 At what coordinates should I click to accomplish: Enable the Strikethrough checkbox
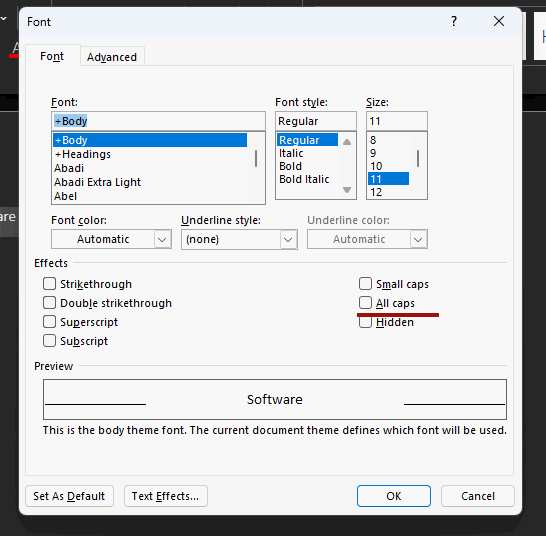tap(49, 284)
